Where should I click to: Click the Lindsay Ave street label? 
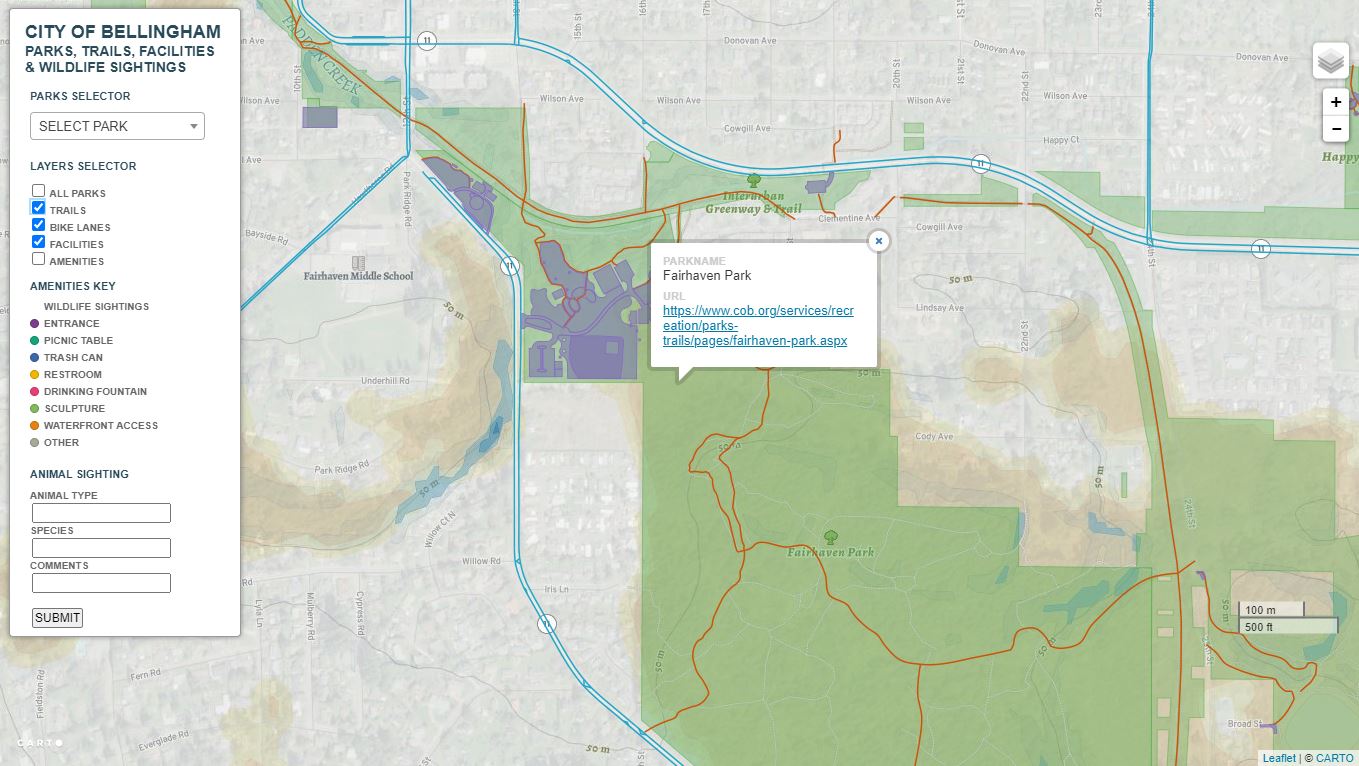pyautogui.click(x=939, y=308)
